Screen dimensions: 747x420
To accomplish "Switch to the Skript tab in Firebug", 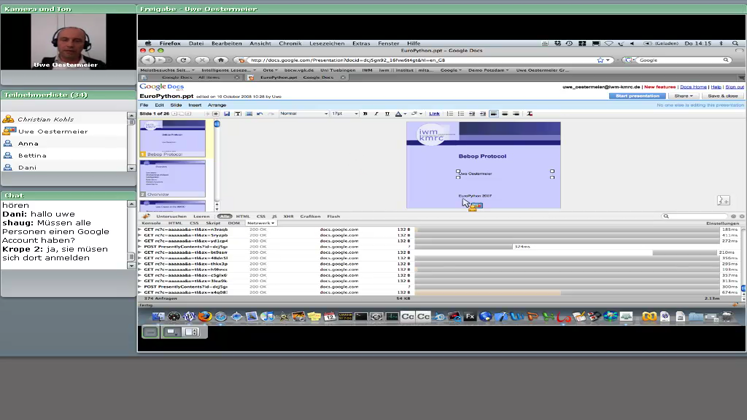I will [213, 223].
